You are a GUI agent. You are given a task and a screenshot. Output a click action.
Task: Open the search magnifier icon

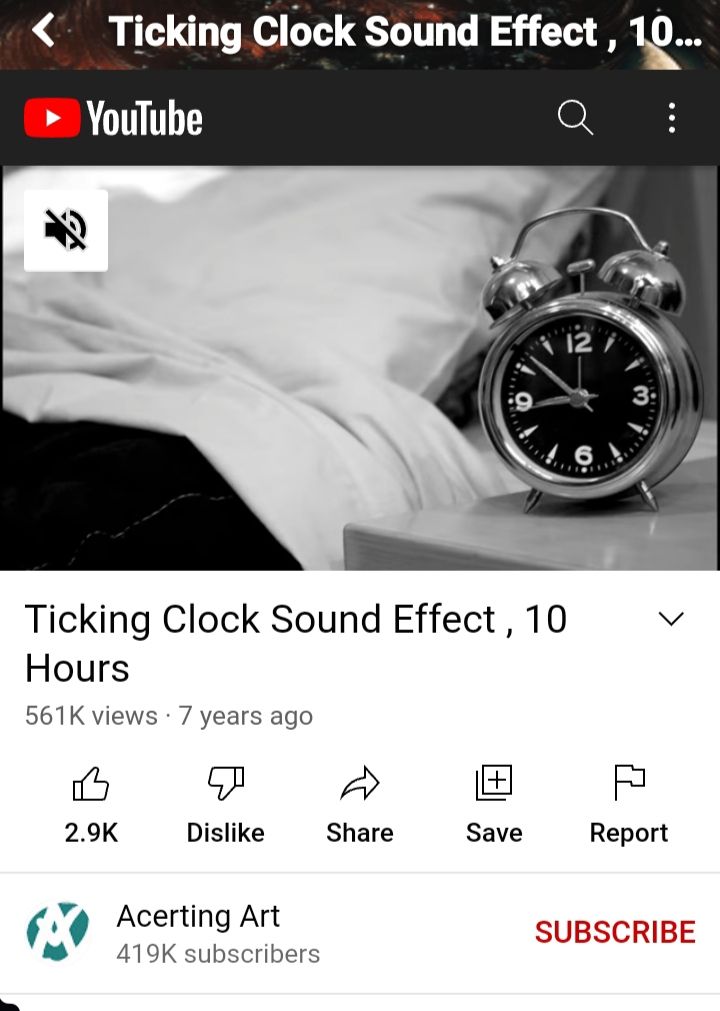click(574, 118)
